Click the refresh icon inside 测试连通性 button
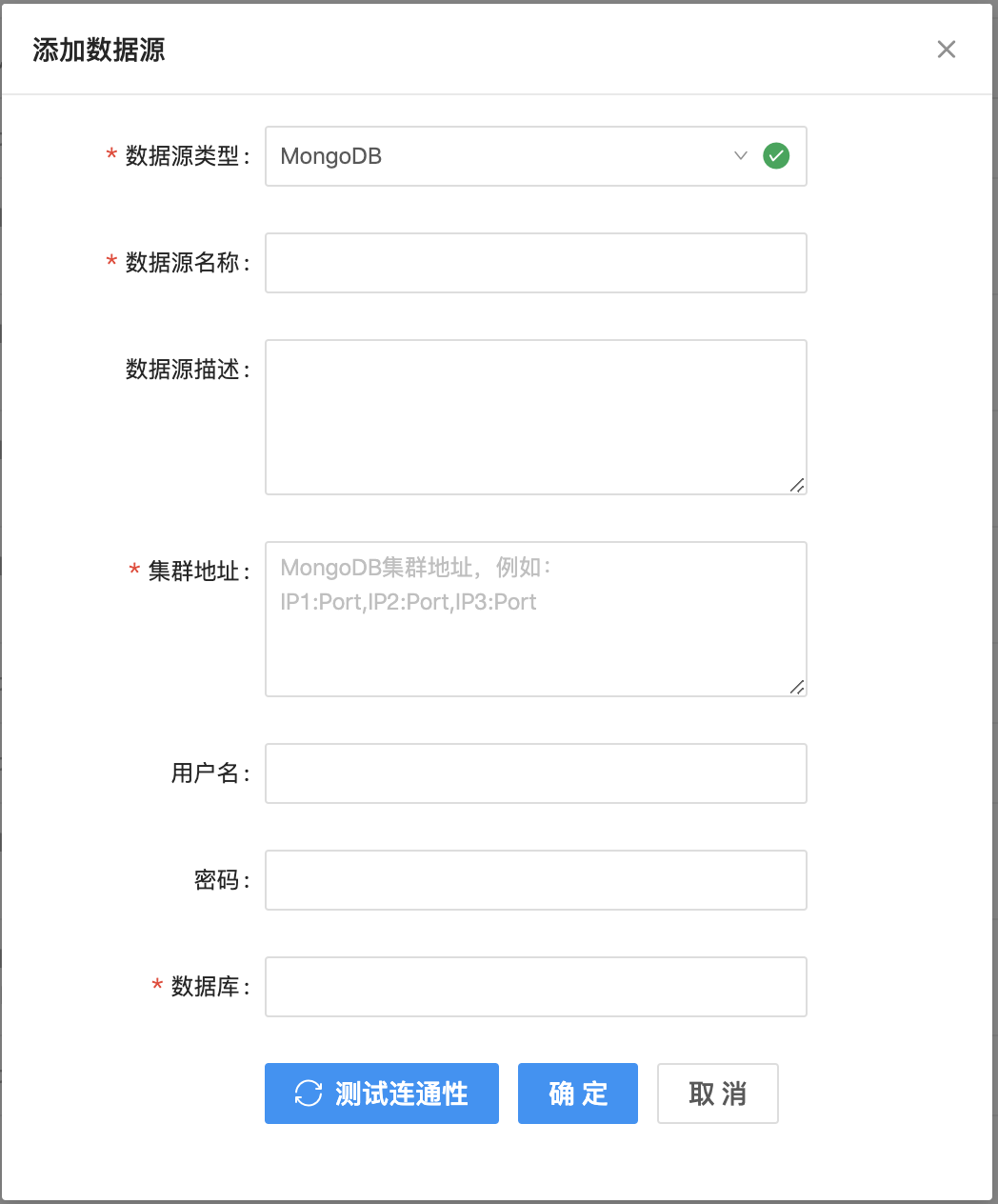998x1204 pixels. (x=309, y=1094)
